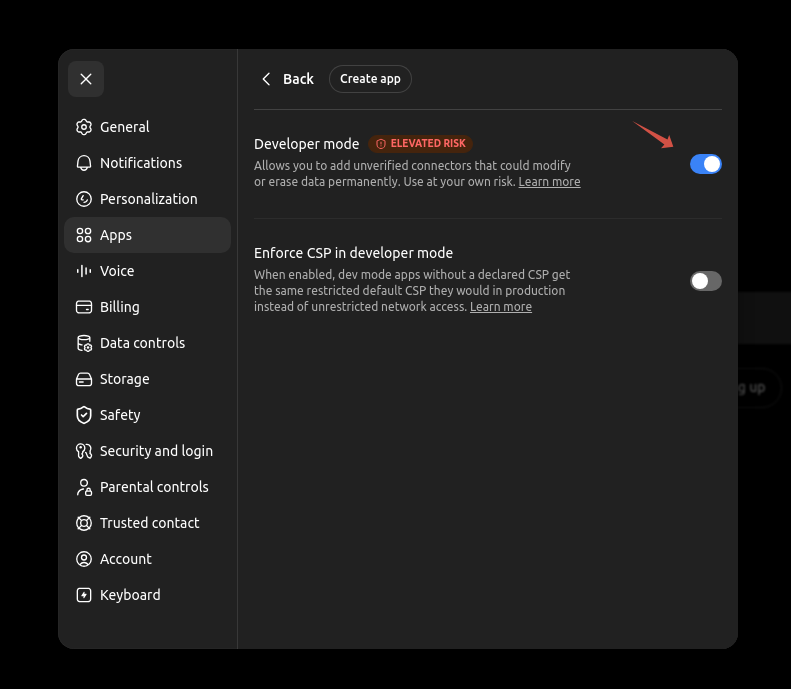Click the Account profile icon
Screen dimensions: 791x689
[84, 559]
